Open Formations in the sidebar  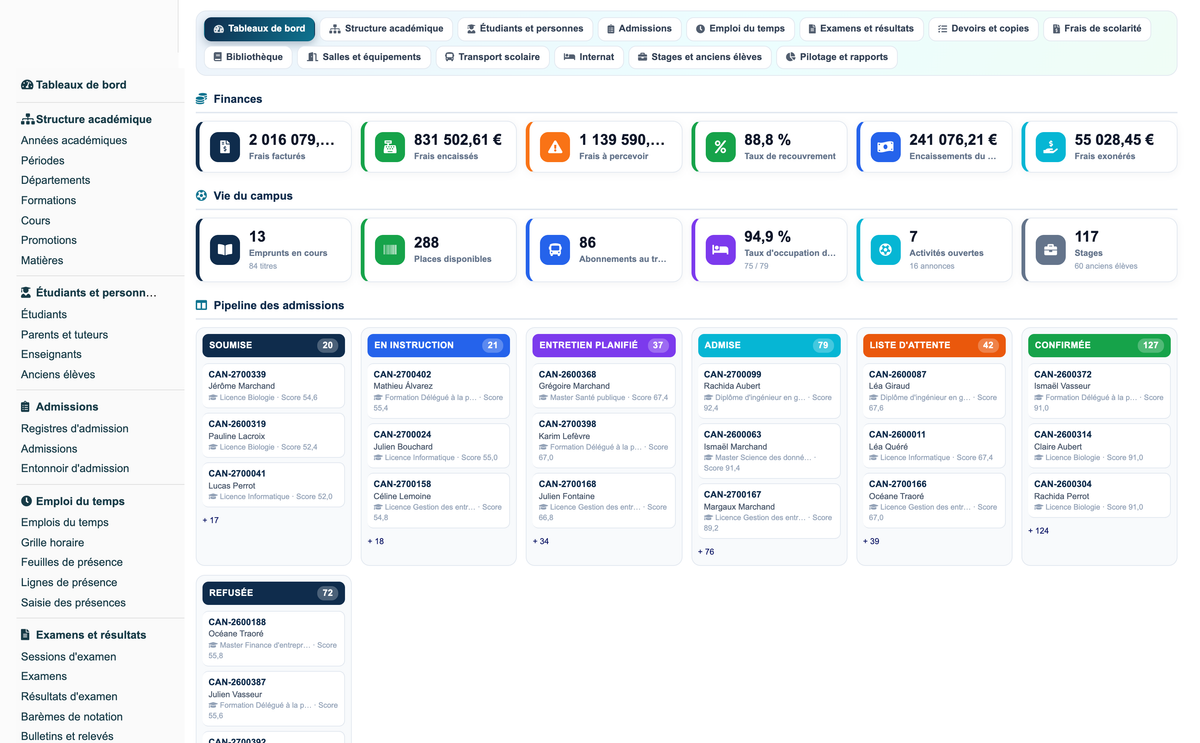coord(49,201)
